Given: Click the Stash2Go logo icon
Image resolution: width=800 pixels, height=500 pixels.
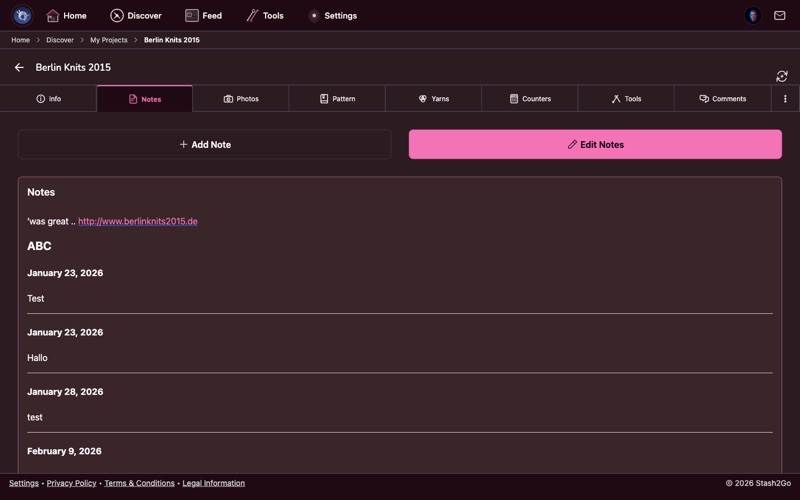Looking at the screenshot, I should pos(22,15).
